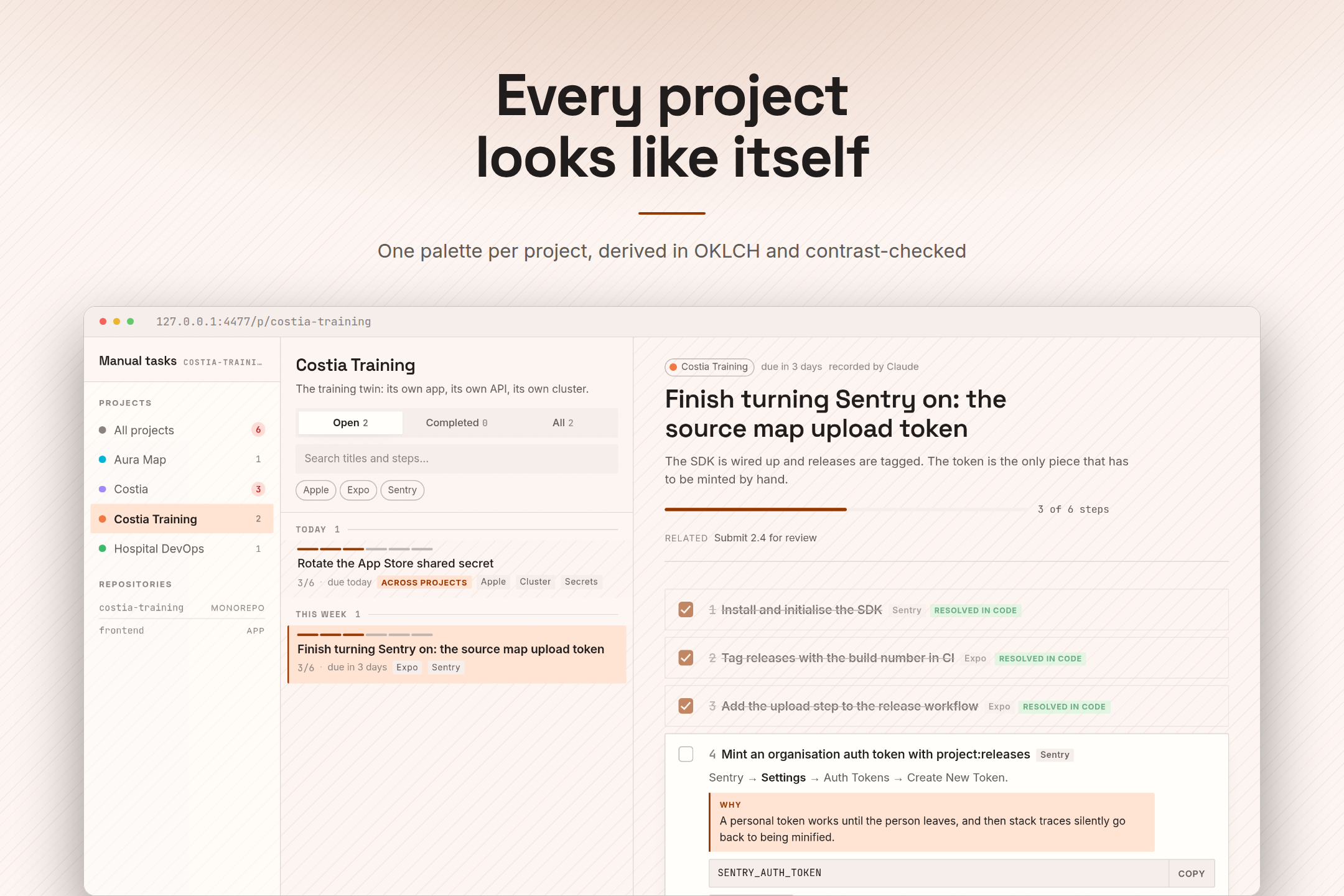Click the ACROSS PROJECTS badge
This screenshot has width=1344, height=896.
point(424,582)
